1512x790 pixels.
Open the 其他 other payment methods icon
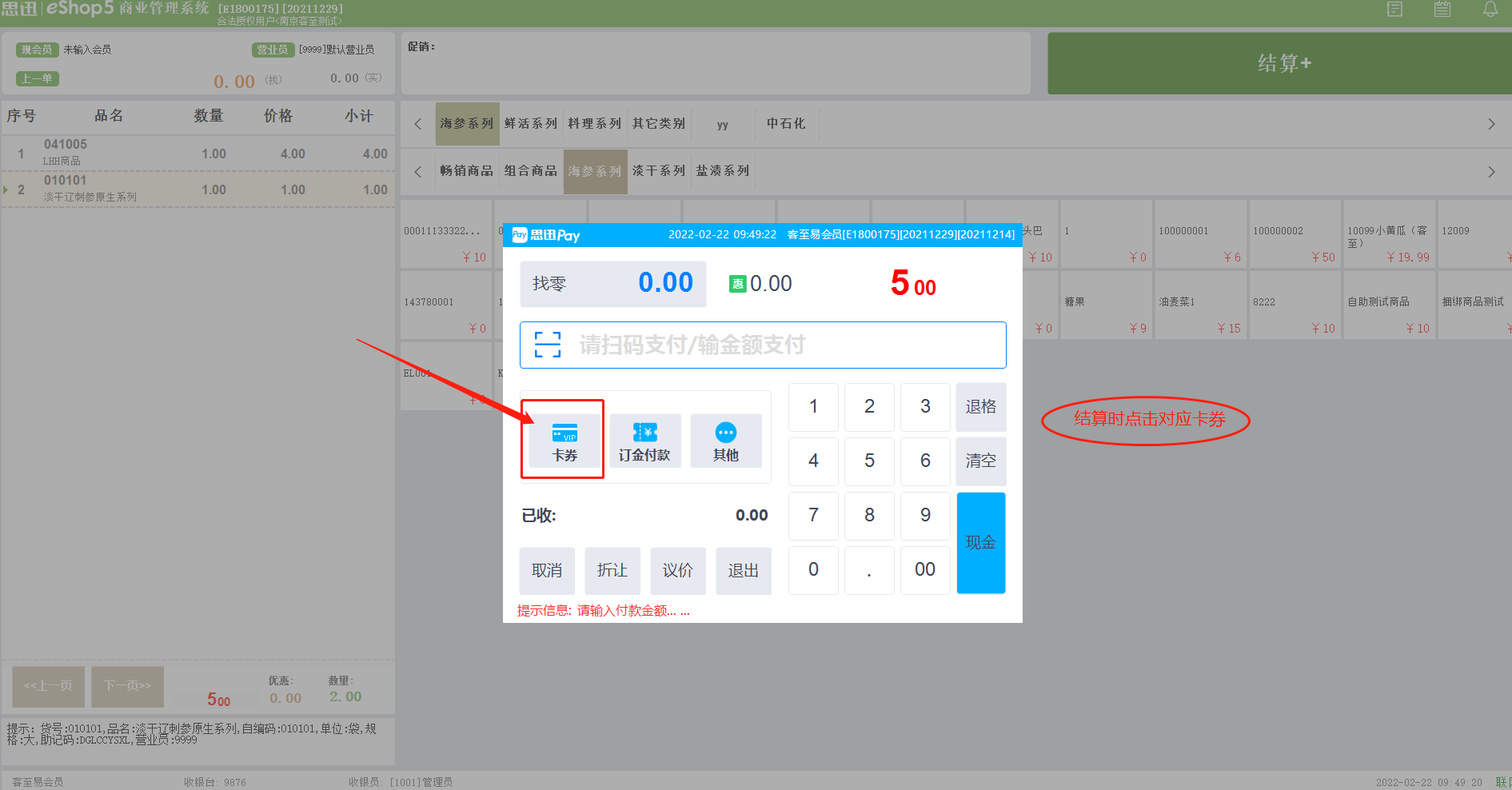[x=726, y=441]
